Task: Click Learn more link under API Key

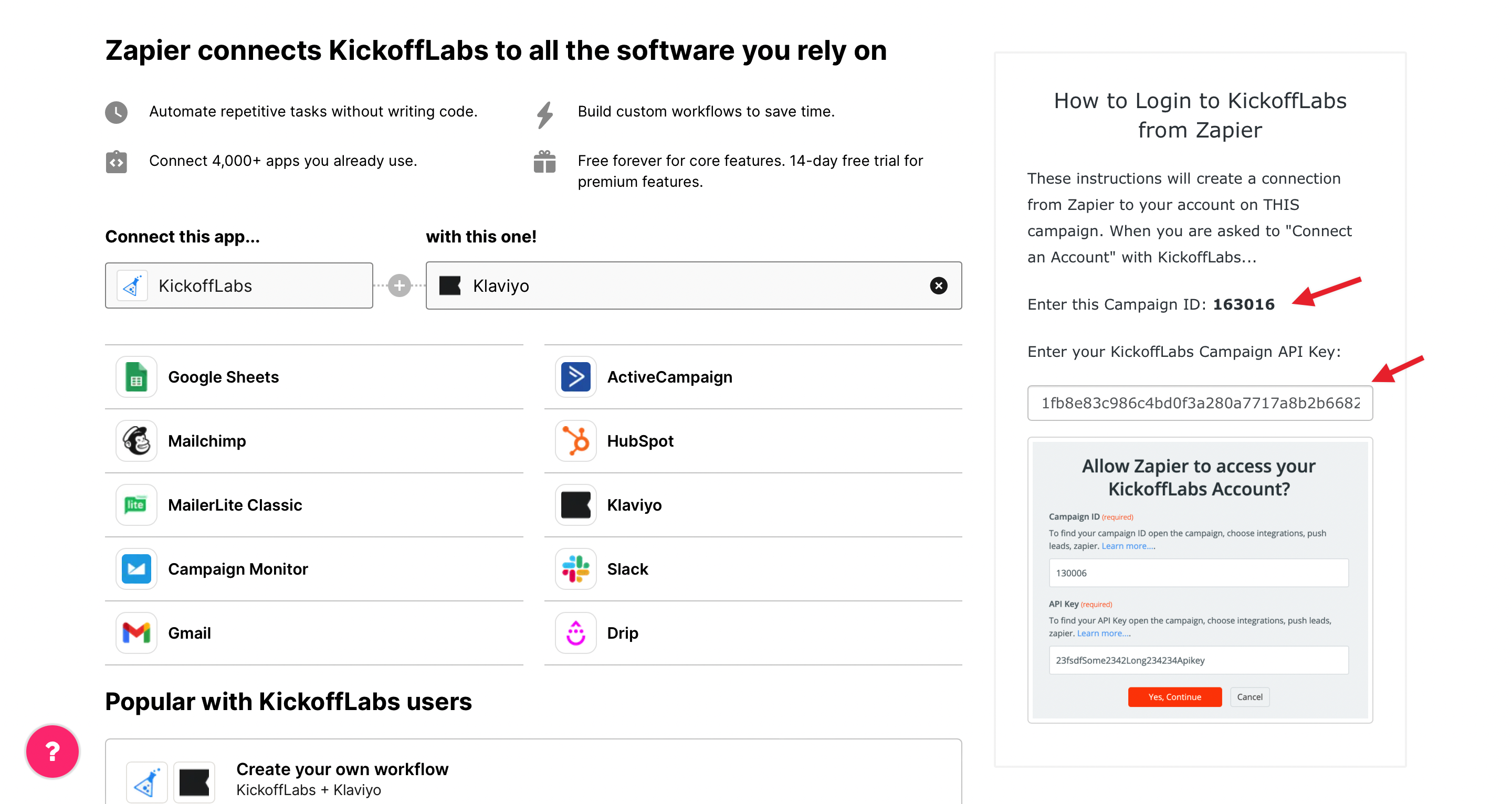Action: 1104,634
